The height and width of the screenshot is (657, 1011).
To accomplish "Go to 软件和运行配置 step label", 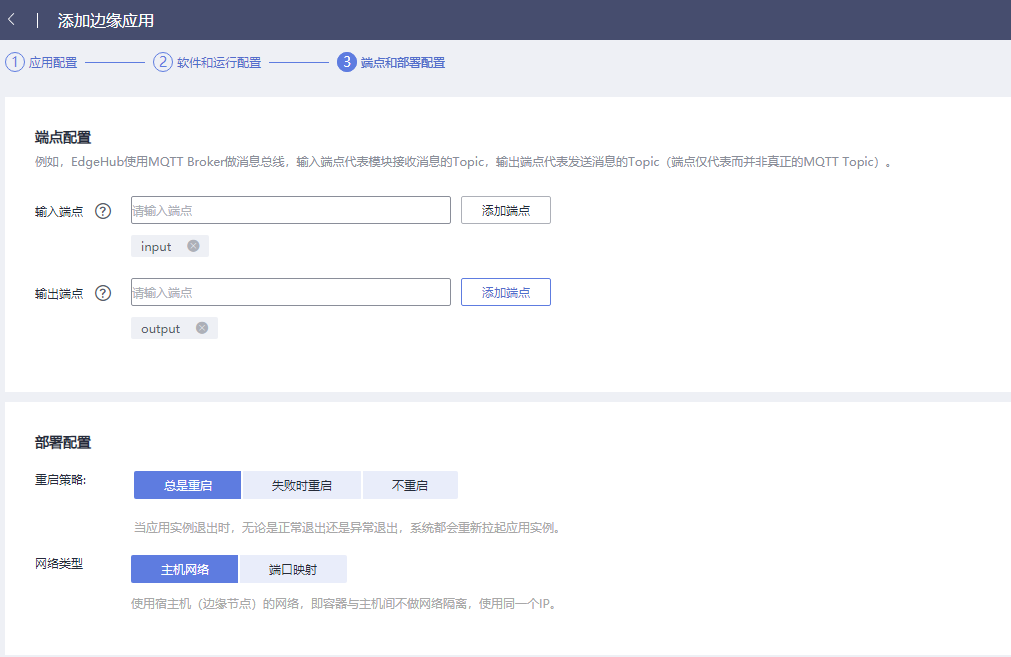I will click(x=219, y=63).
